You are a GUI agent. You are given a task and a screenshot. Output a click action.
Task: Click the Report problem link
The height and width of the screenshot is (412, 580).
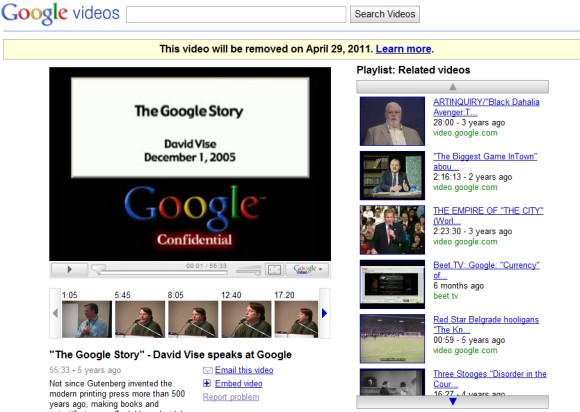pos(231,397)
